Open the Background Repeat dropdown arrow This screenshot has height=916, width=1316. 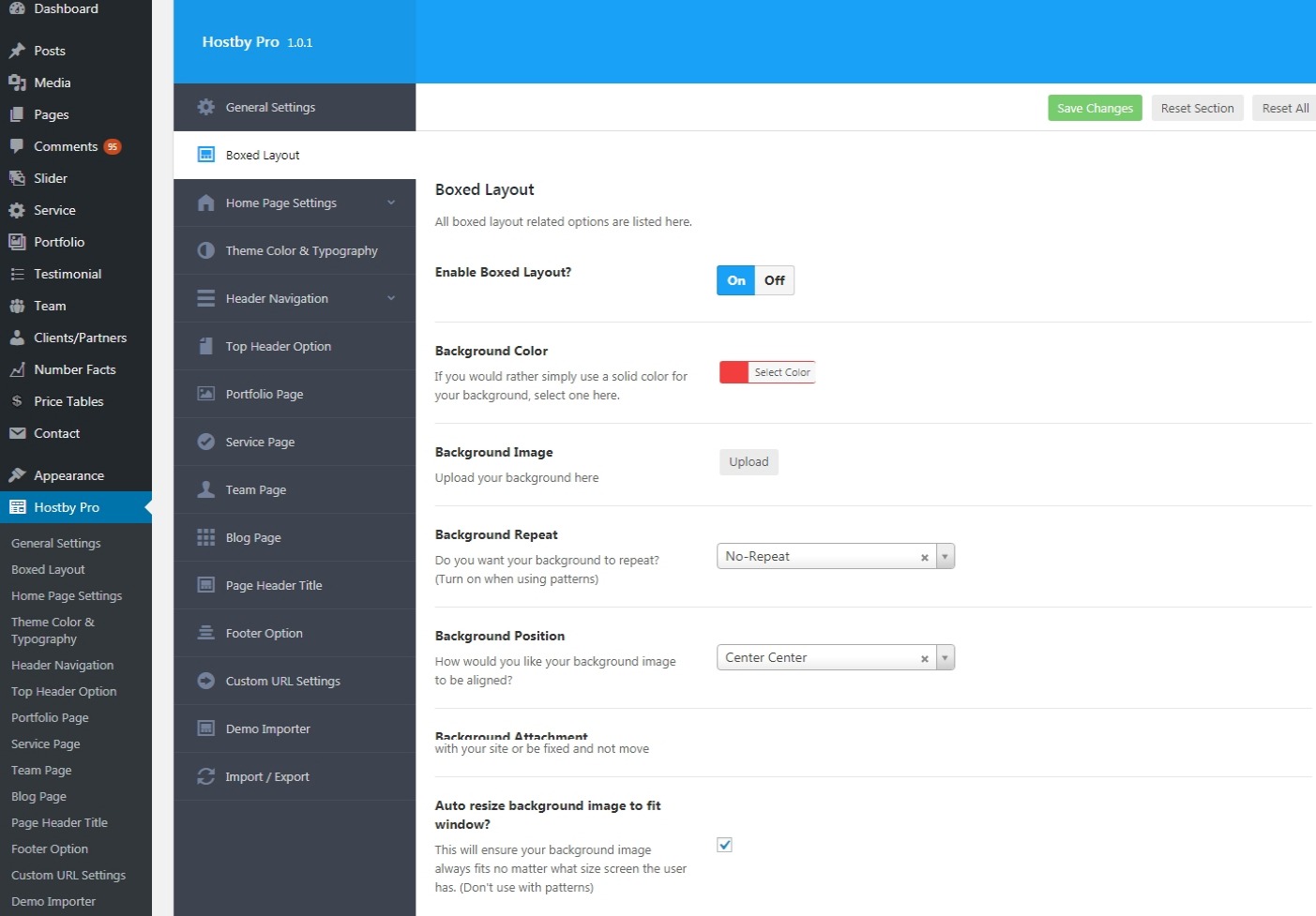[945, 556]
